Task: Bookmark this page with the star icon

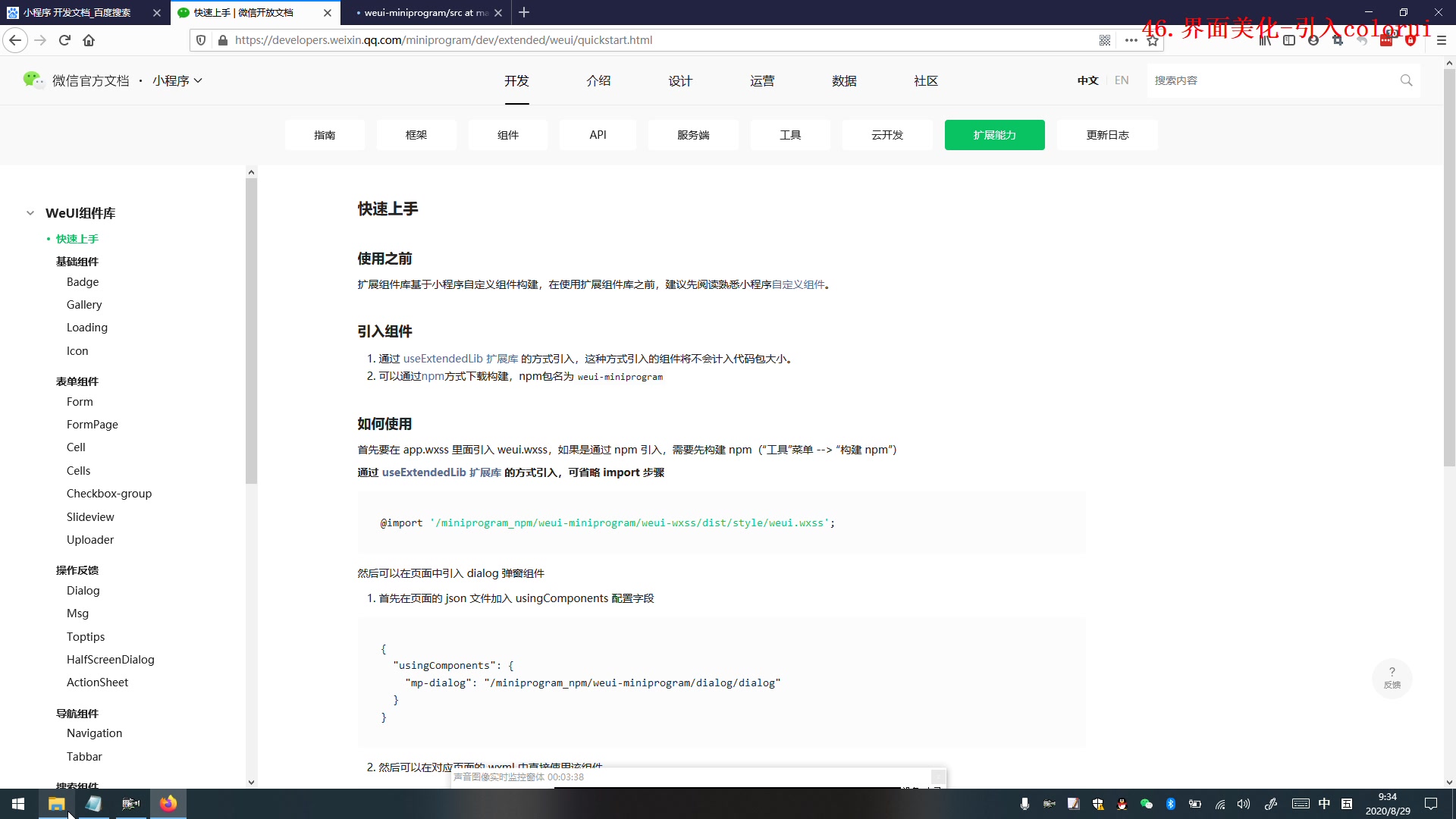Action: (x=1153, y=40)
